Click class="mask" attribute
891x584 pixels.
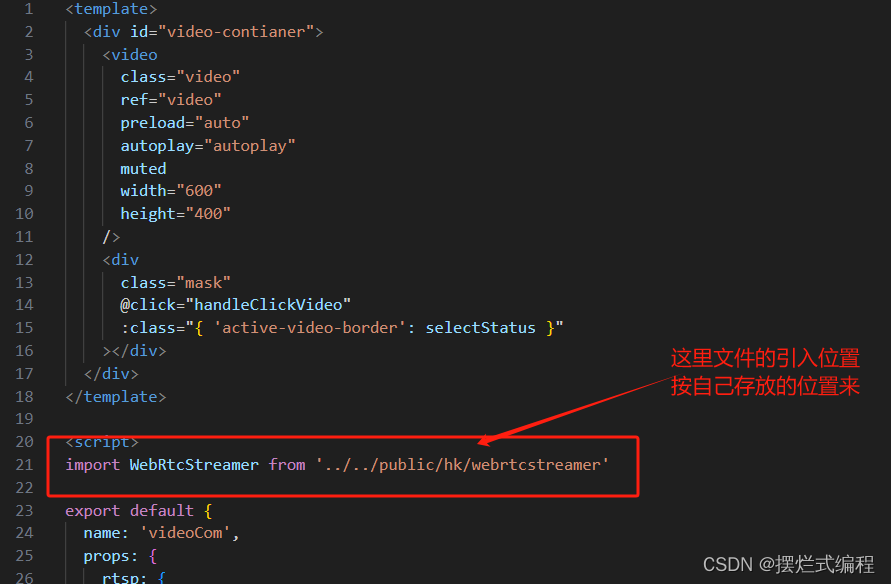pyautogui.click(x=176, y=282)
